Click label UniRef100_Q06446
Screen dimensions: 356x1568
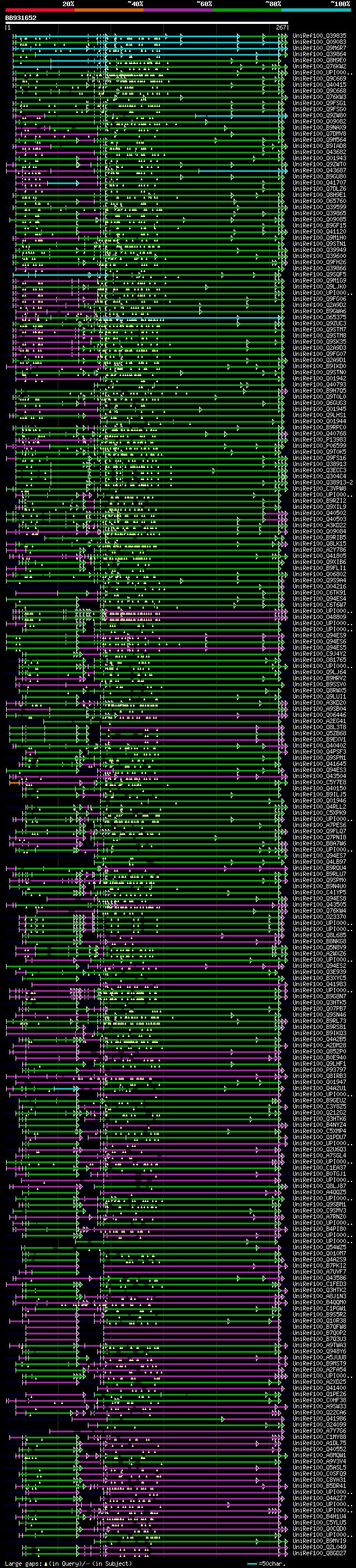(319, 715)
